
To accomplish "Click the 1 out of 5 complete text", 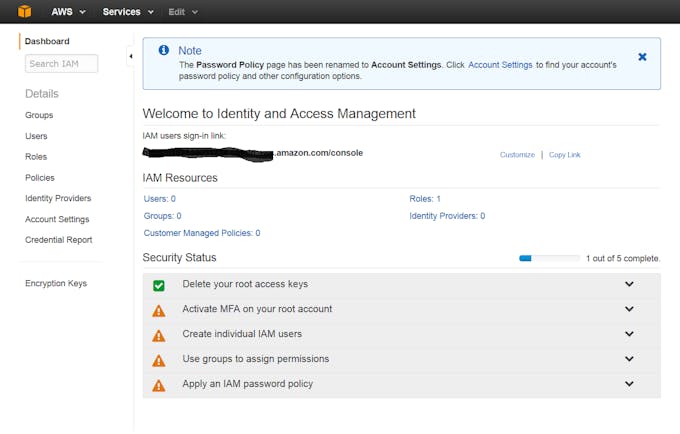I will (x=623, y=258).
